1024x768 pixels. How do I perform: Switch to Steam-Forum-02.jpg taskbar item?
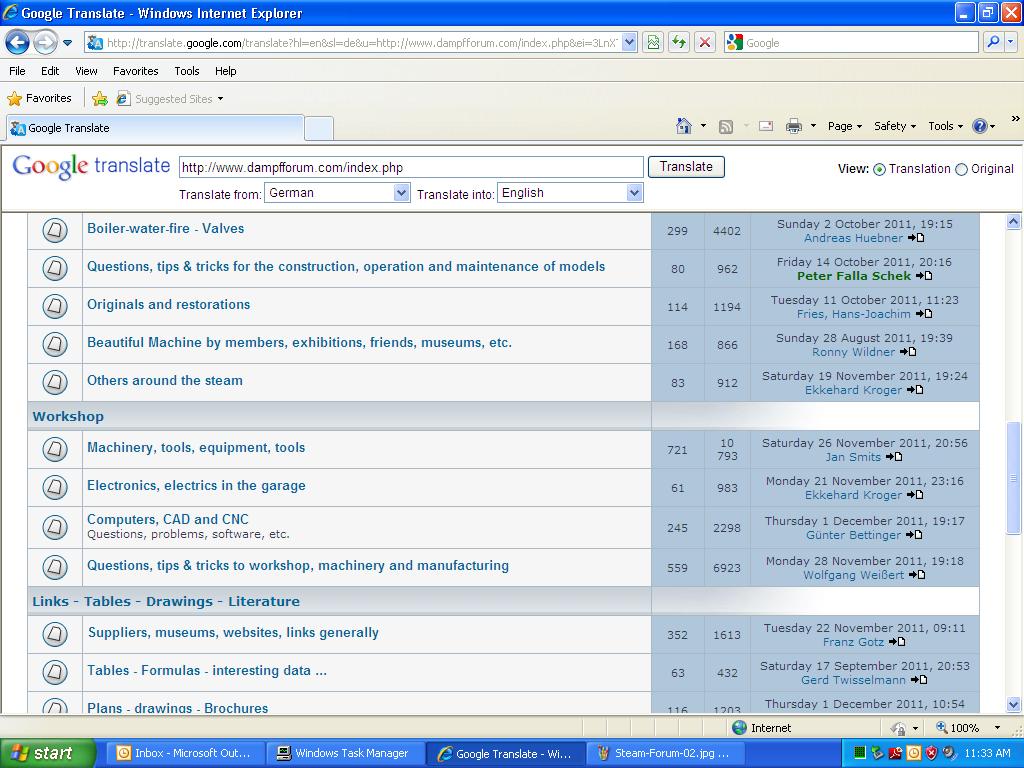click(664, 753)
